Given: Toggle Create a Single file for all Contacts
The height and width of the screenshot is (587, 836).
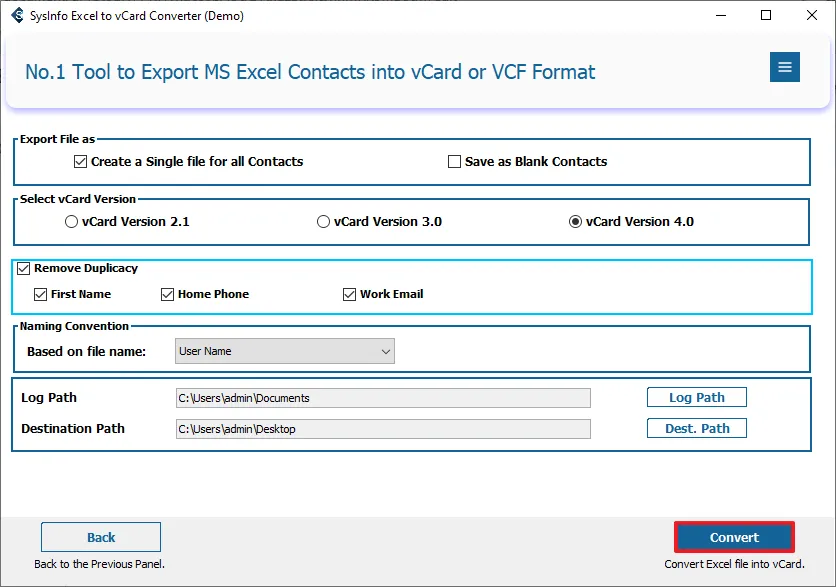Looking at the screenshot, I should point(81,161).
